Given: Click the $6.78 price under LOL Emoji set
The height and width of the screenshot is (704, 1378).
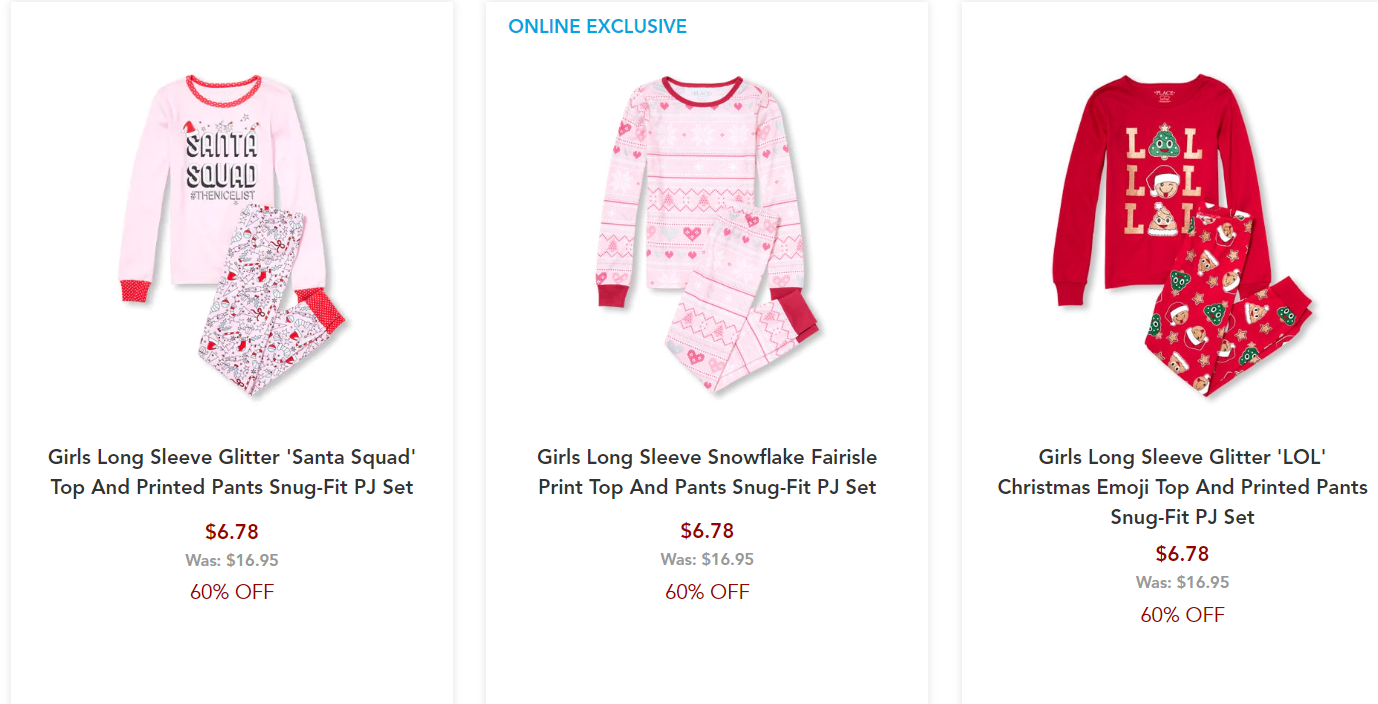Looking at the screenshot, I should pyautogui.click(x=1182, y=554).
